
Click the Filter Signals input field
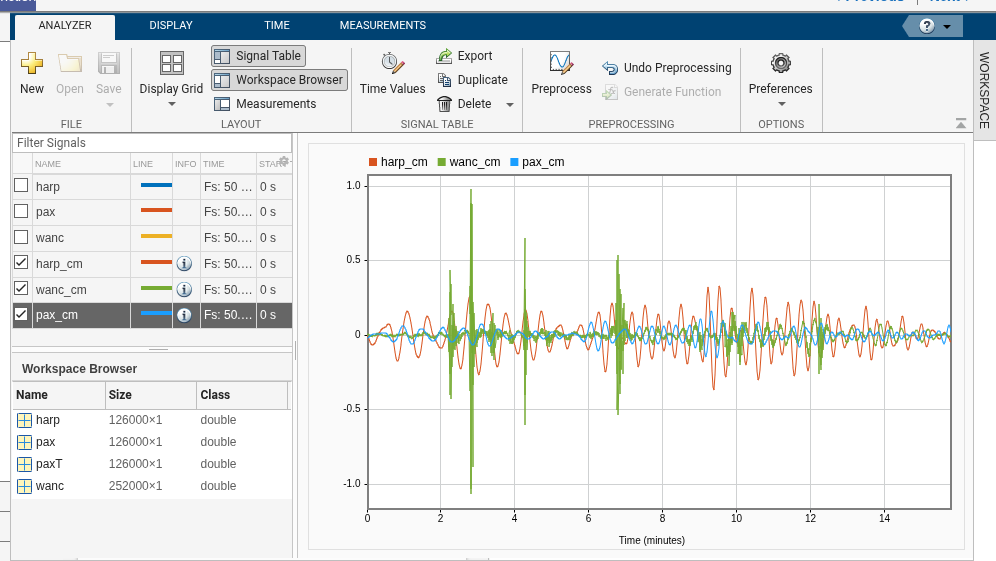[152, 143]
